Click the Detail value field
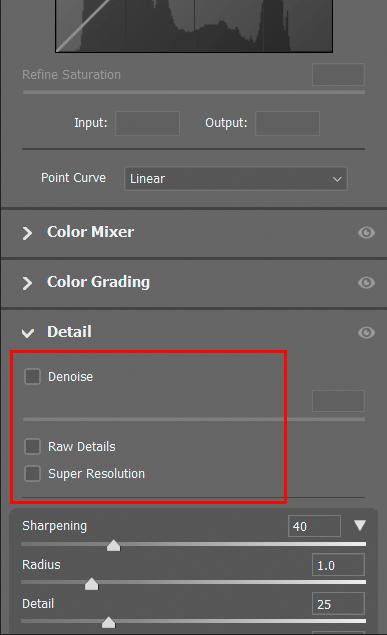This screenshot has width=387, height=635. click(338, 604)
